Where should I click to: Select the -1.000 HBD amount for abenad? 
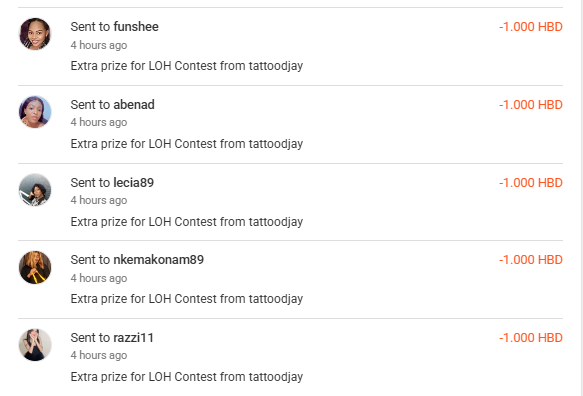pos(531,105)
